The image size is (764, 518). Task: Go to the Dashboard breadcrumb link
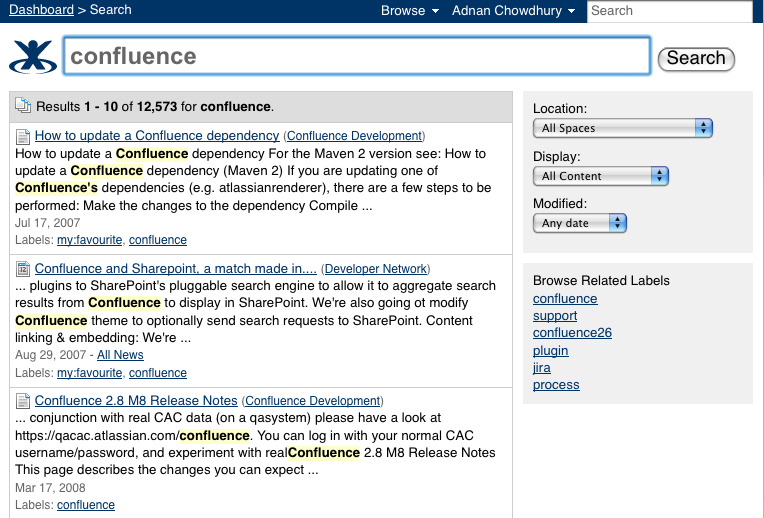41,10
